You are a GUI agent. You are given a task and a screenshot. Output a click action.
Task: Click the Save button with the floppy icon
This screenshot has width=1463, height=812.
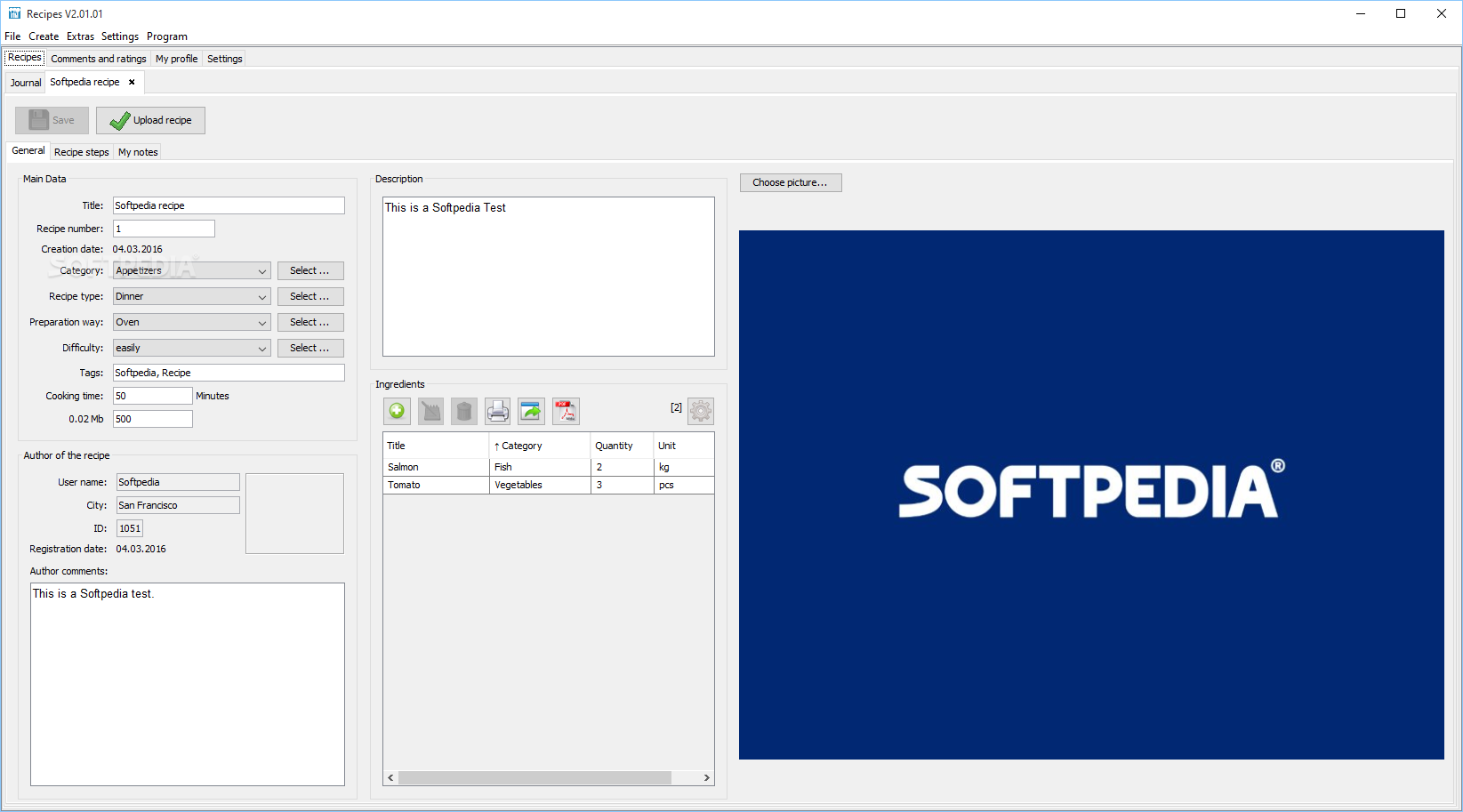click(52, 120)
